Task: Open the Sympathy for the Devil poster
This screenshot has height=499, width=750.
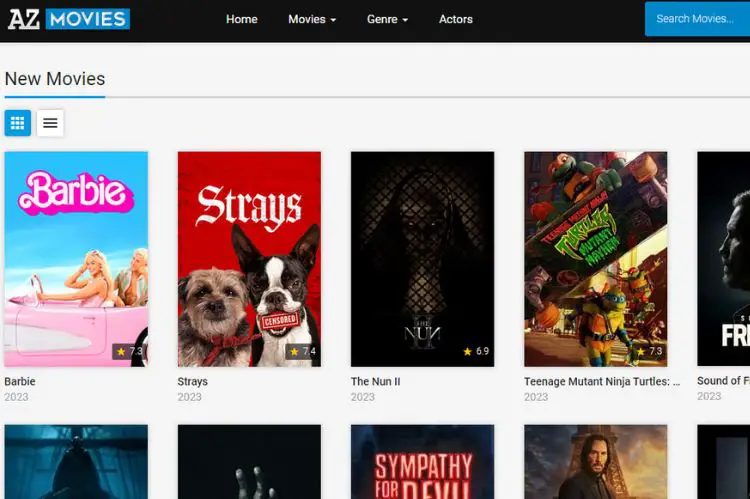Action: 422,462
